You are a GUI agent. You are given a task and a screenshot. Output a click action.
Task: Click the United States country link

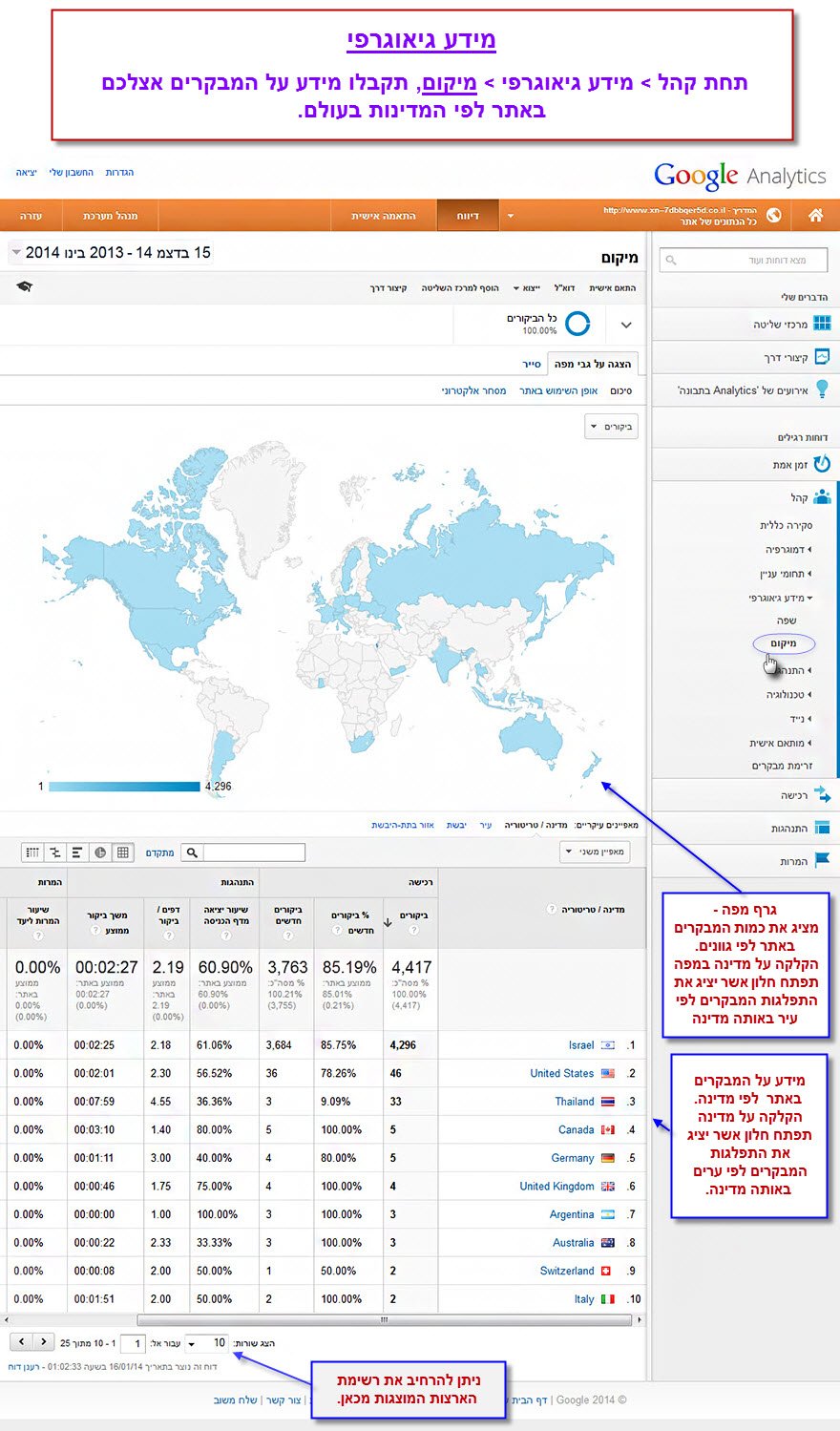click(561, 1074)
